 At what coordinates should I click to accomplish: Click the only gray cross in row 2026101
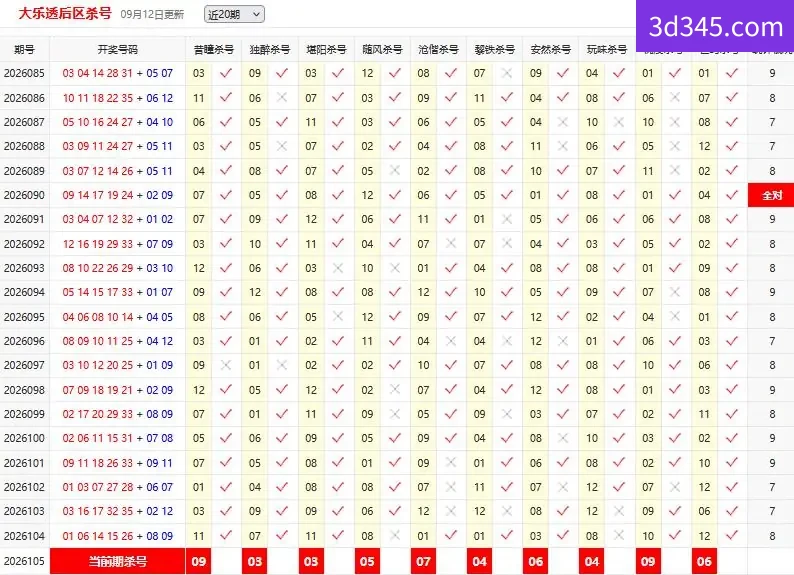pos(450,463)
